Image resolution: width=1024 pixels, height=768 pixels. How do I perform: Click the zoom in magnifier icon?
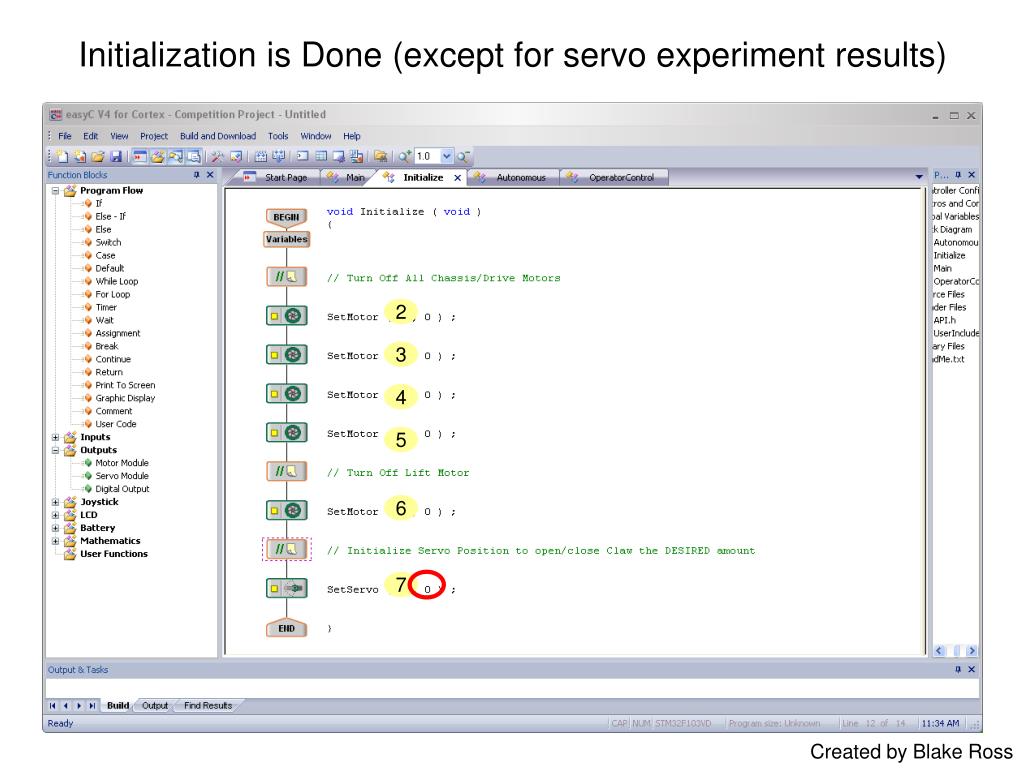404,156
